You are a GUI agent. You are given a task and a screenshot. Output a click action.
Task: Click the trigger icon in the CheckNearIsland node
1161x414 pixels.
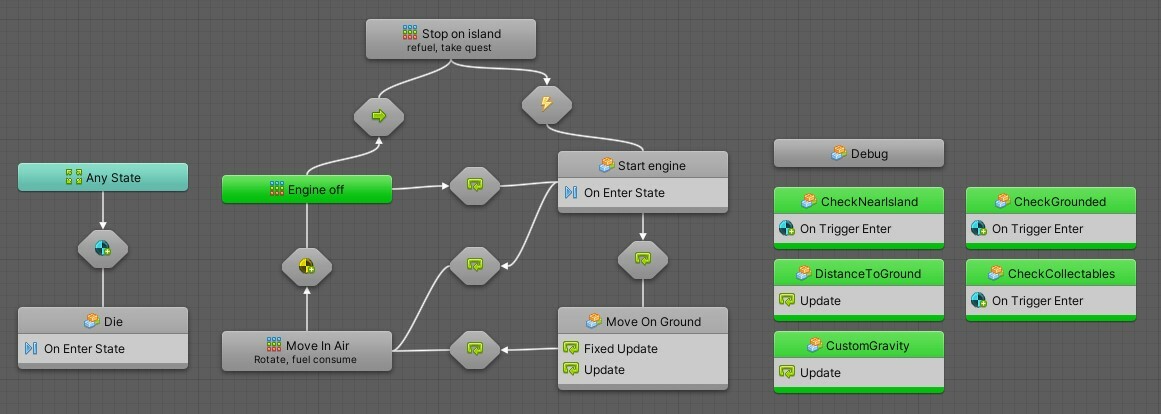(x=786, y=229)
